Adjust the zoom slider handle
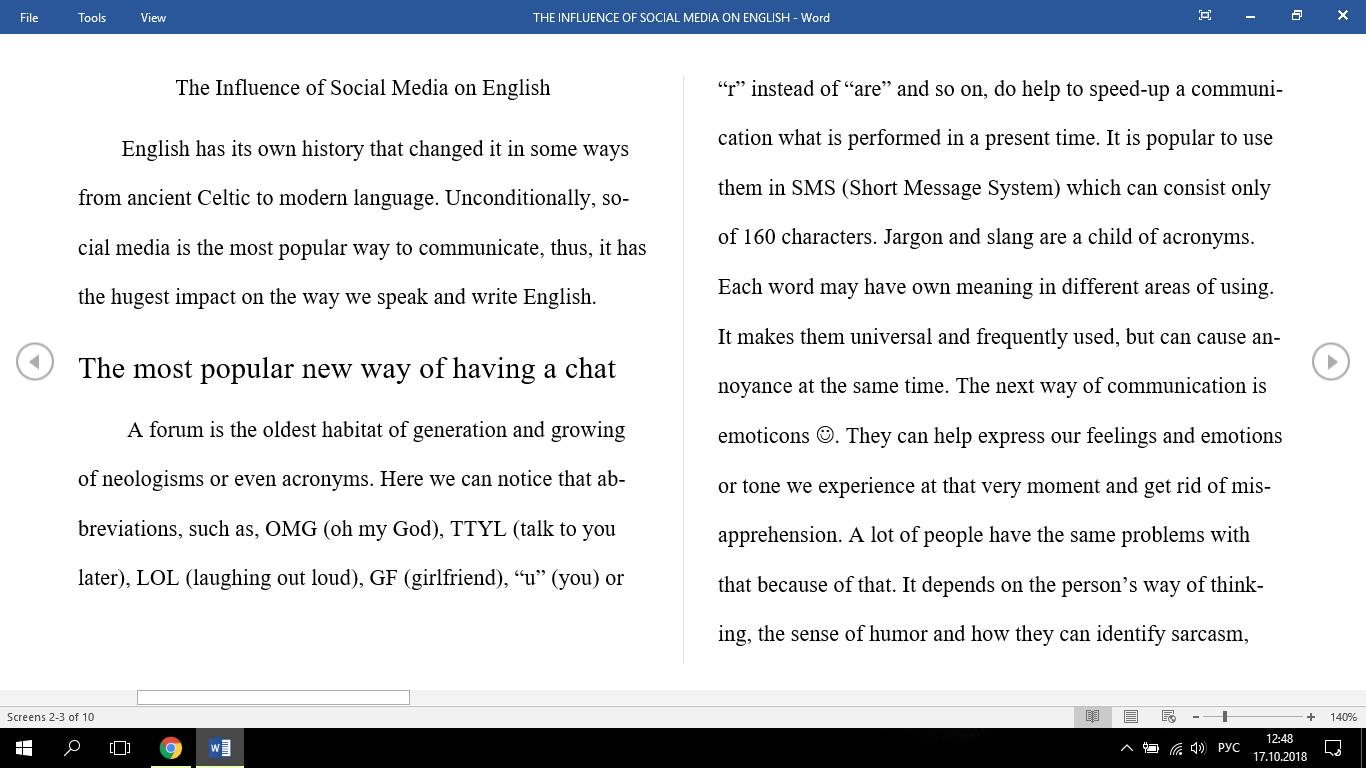The height and width of the screenshot is (768, 1366). click(x=1224, y=717)
